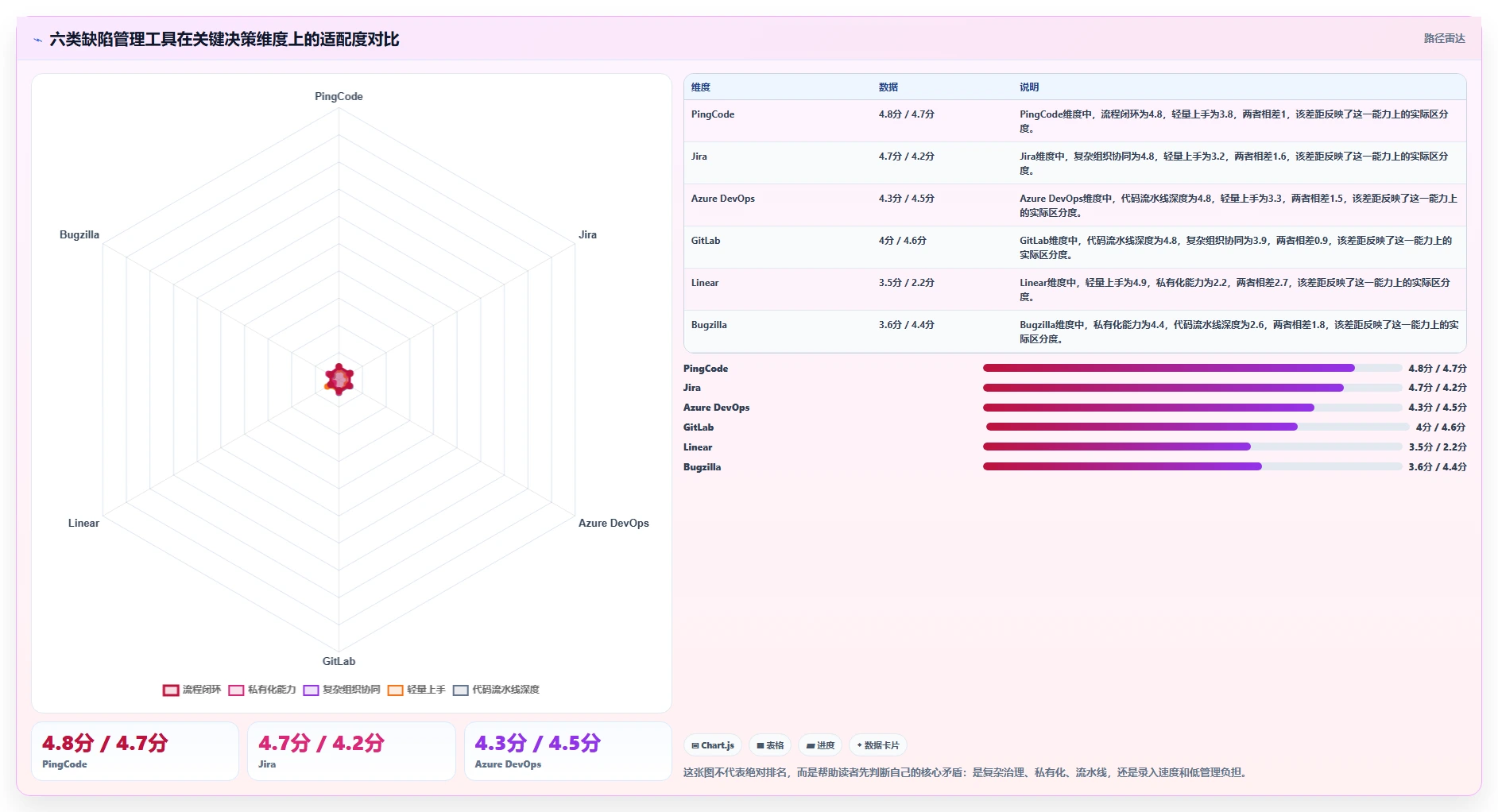Click the small icon before the chart title
Screen dimensions: 1498x812
[x=37, y=40]
